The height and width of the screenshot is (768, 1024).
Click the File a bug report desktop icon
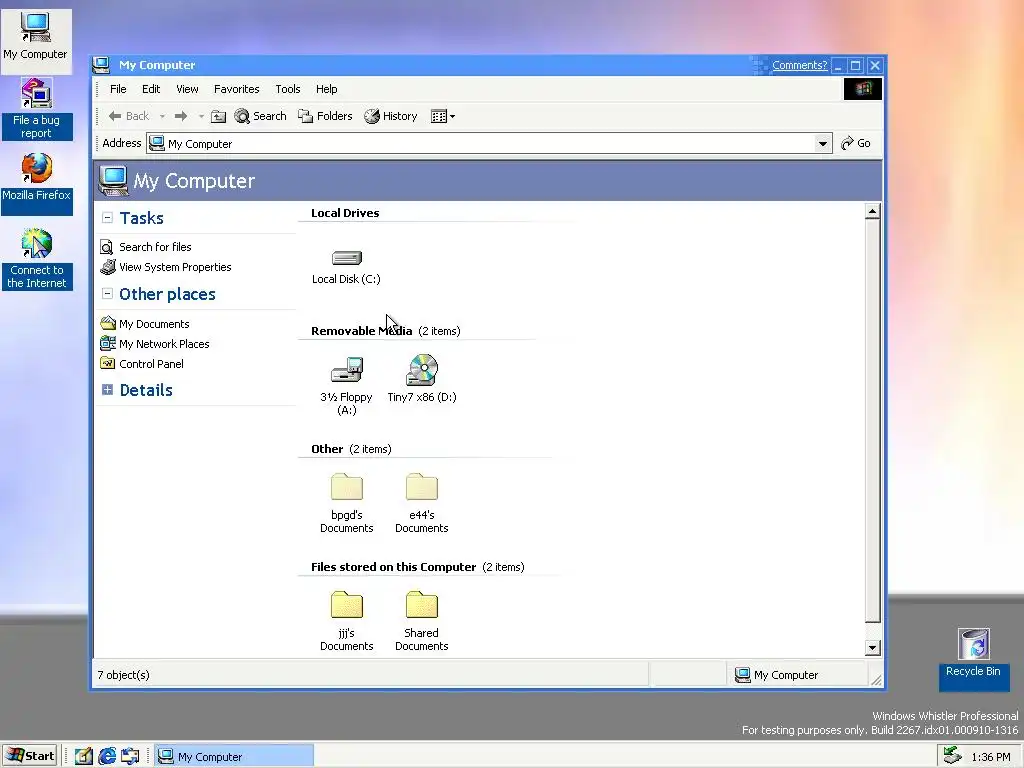37,108
